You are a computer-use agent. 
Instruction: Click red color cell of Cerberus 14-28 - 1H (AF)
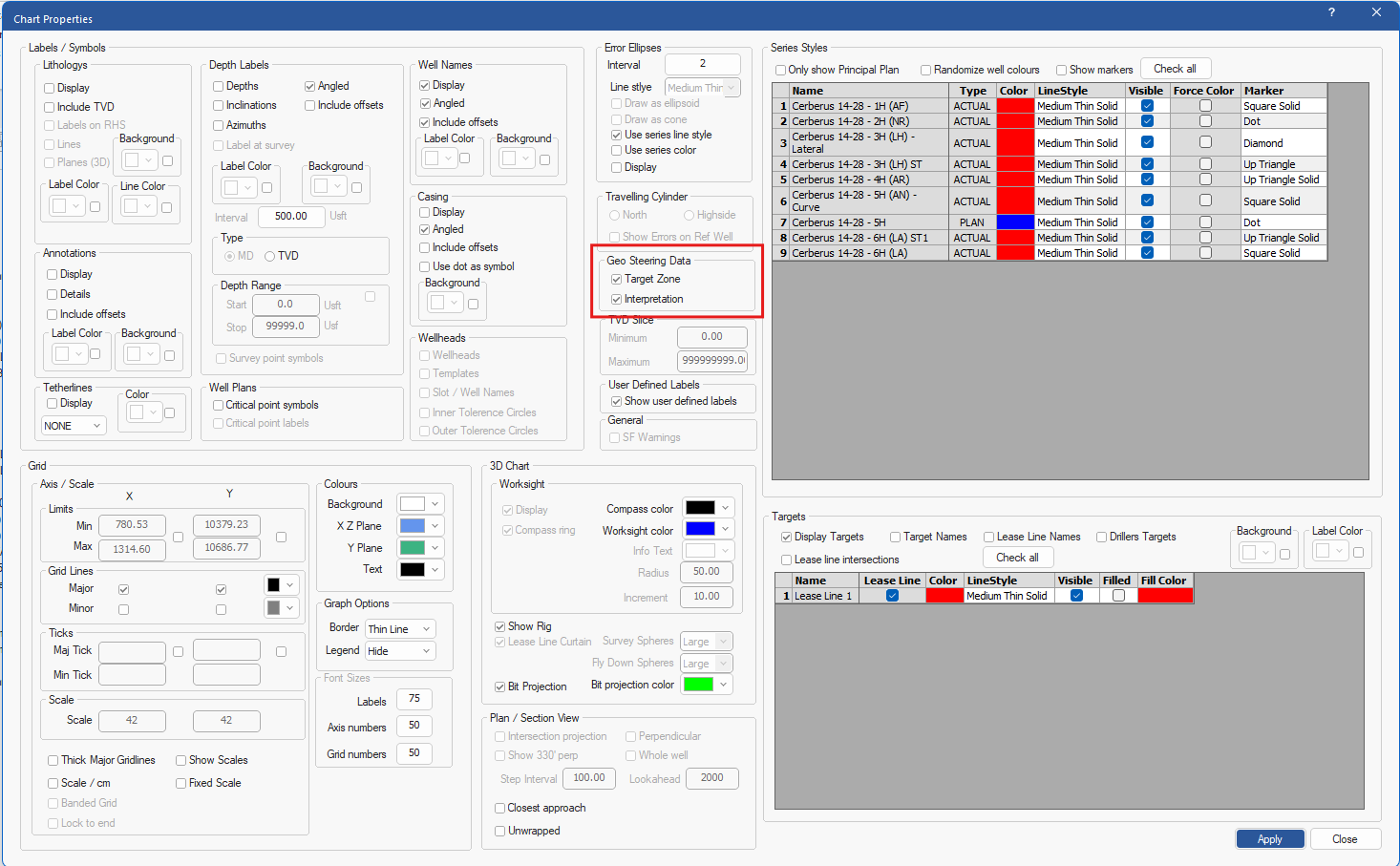(1015, 106)
